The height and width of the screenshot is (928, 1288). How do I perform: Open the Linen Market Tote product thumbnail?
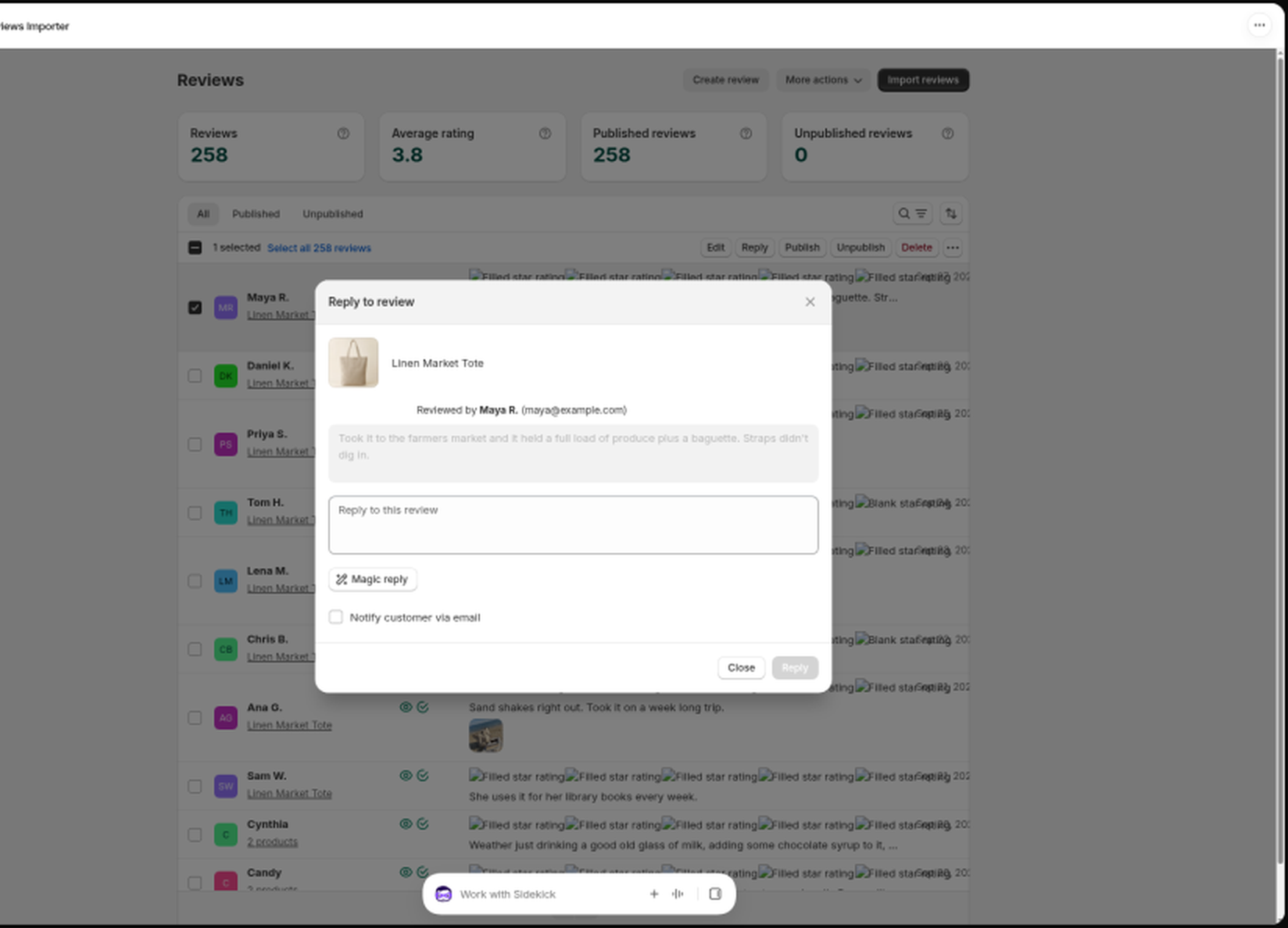pyautogui.click(x=353, y=362)
